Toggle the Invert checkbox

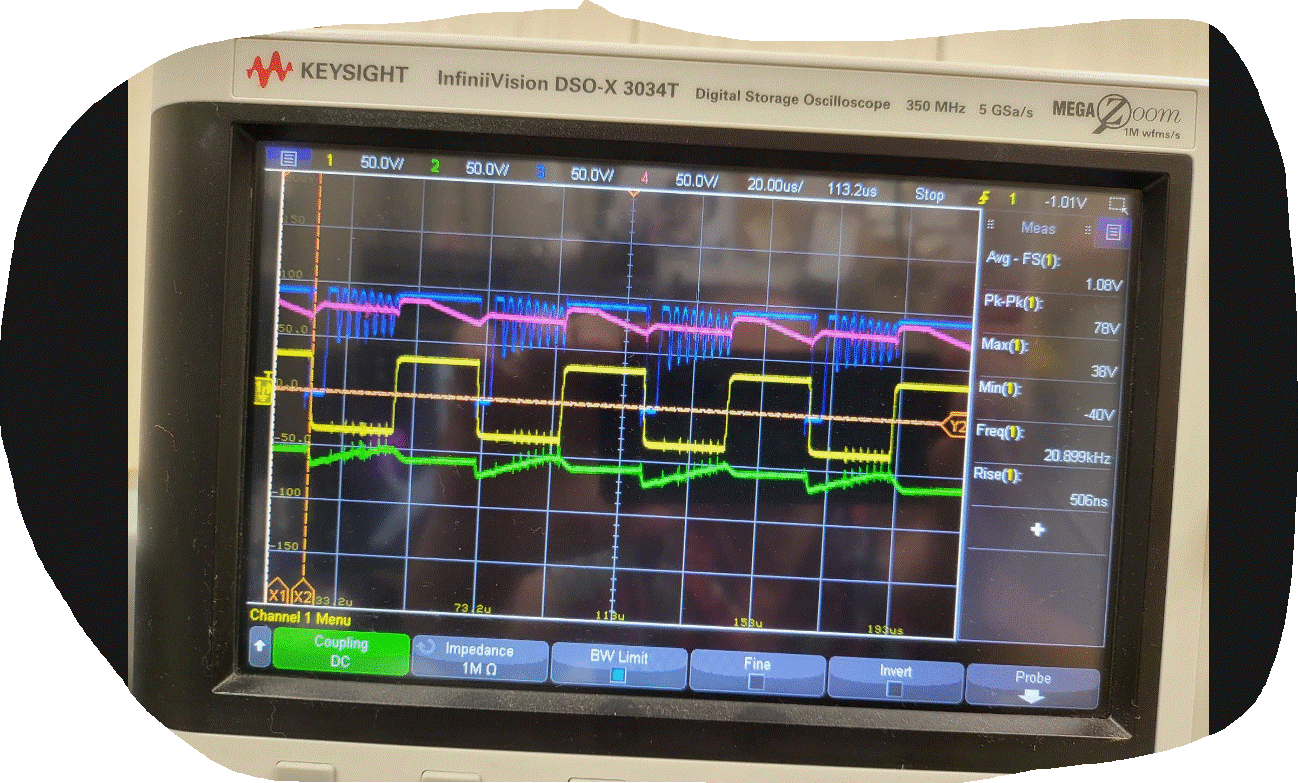click(895, 688)
